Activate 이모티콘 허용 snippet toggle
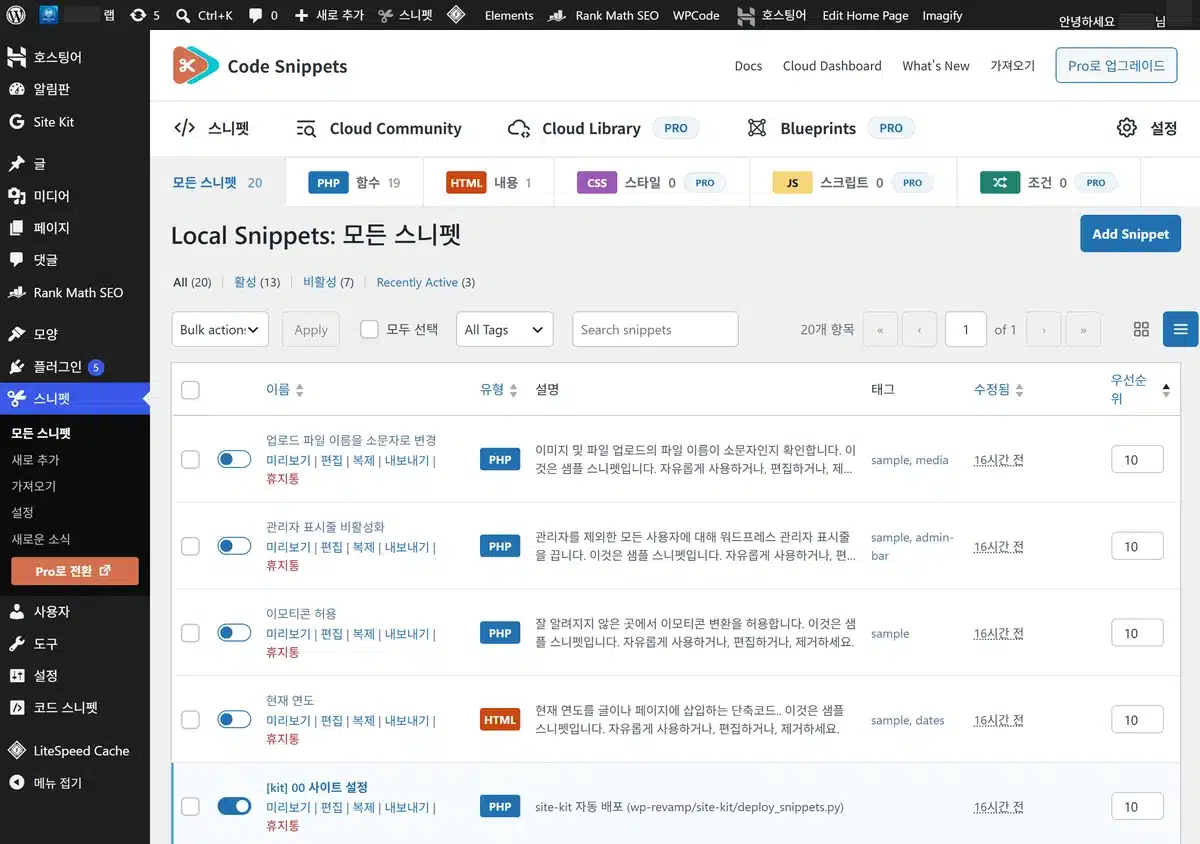 (x=234, y=633)
